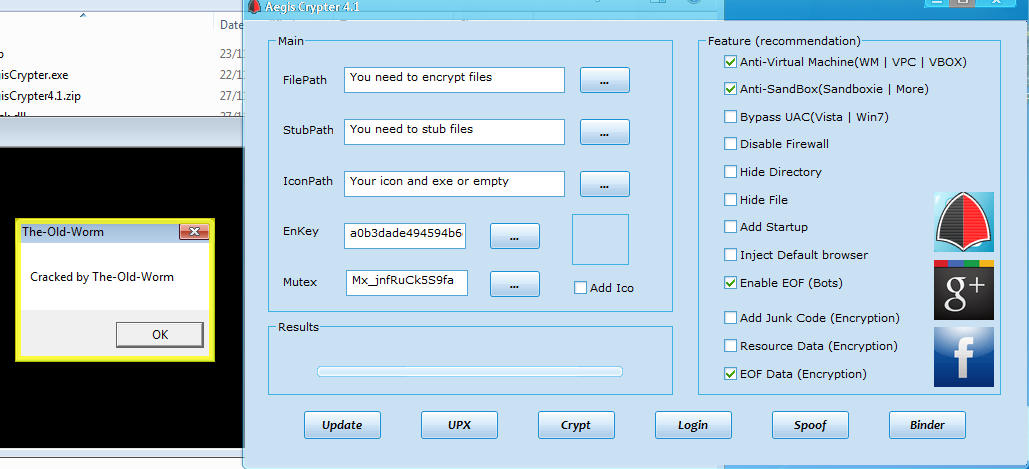This screenshot has height=469, width=1029.
Task: Generate Mutex with its ellipsis button
Action: coord(514,284)
